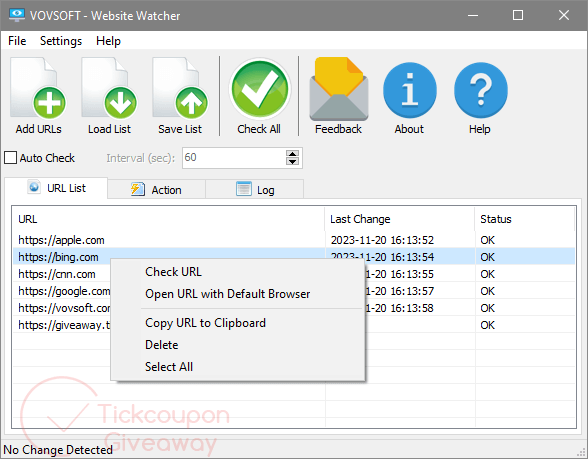Click the URL column header
588x459 pixels.
(168, 219)
